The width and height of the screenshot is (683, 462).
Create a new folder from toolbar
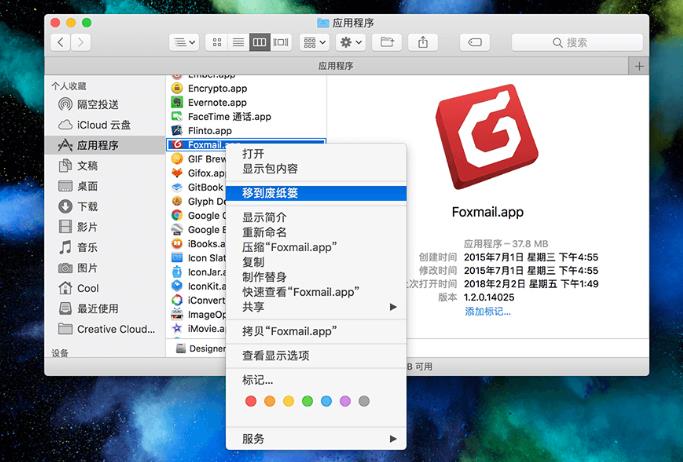[387, 42]
